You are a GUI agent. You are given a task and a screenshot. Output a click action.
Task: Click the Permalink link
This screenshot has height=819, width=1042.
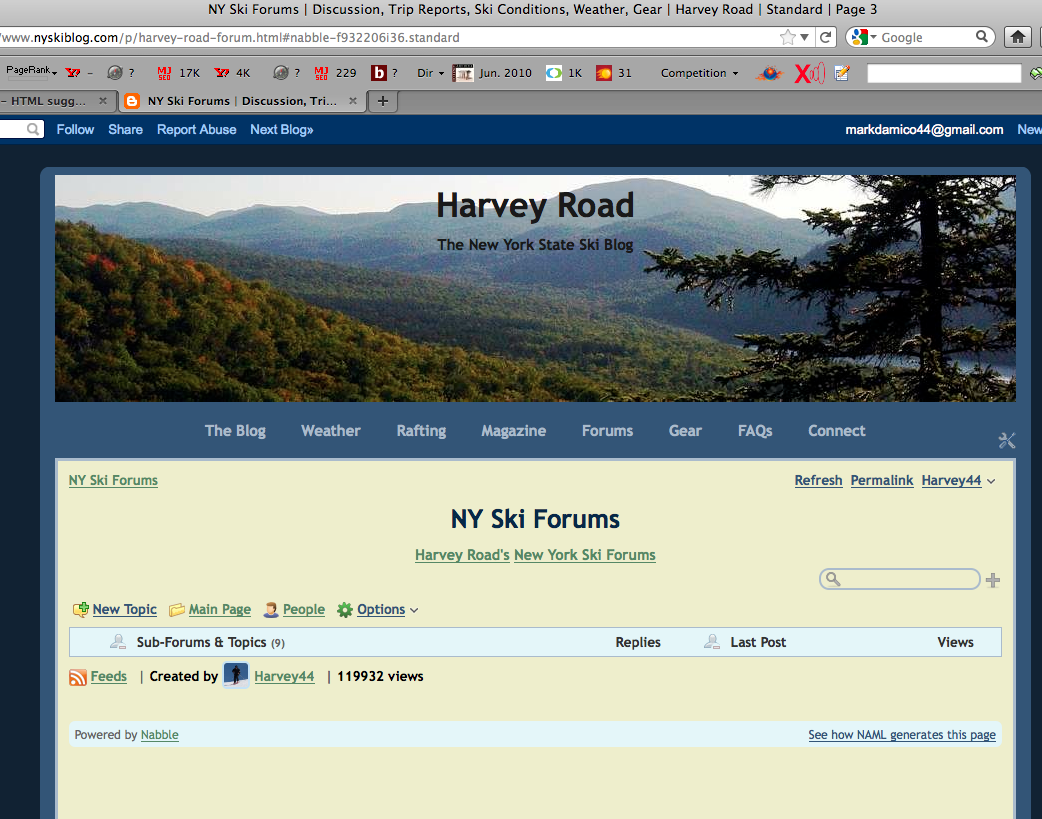(881, 481)
